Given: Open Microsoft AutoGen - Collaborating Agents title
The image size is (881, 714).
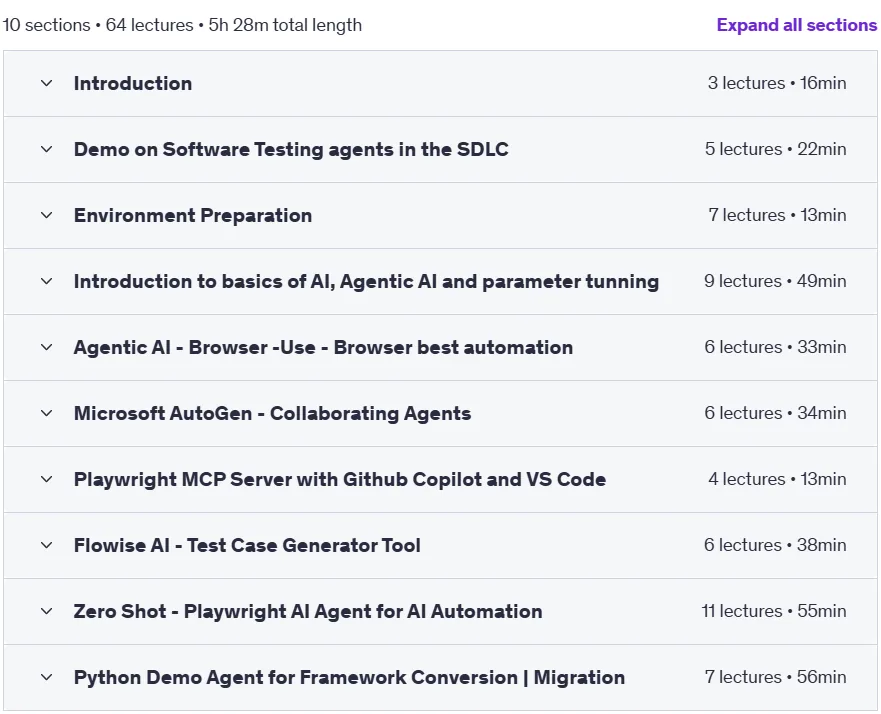Looking at the screenshot, I should coord(273,413).
